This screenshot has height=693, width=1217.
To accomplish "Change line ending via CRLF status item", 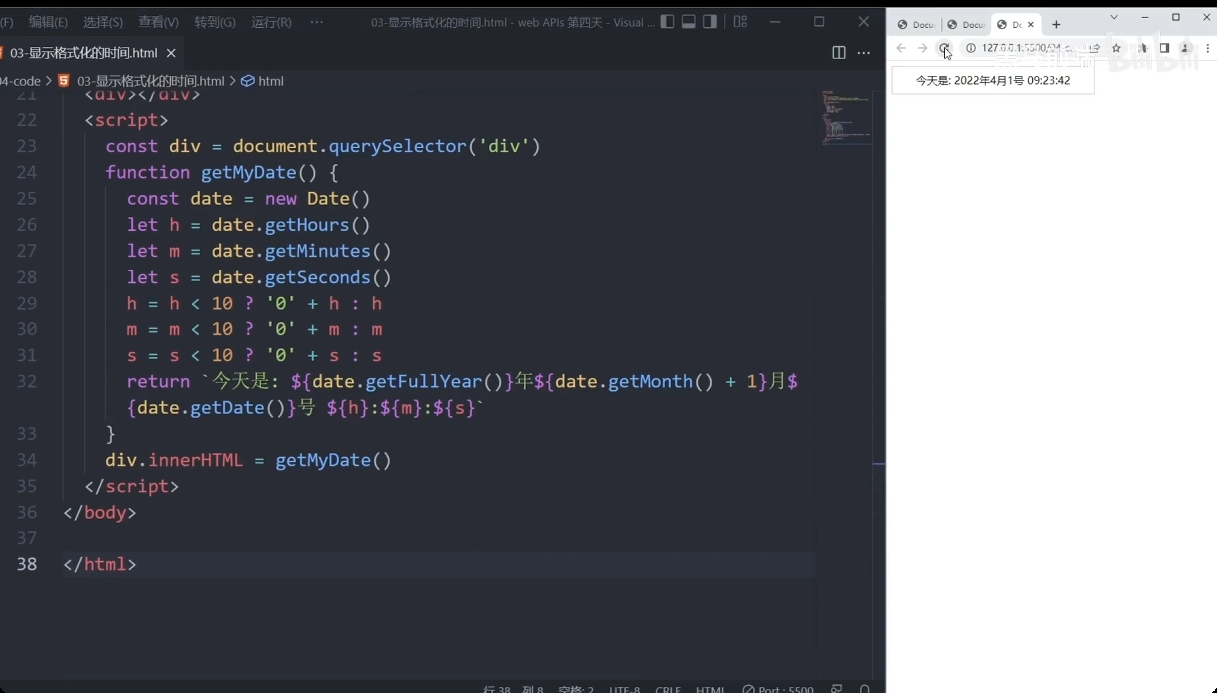I will pyautogui.click(x=668, y=689).
